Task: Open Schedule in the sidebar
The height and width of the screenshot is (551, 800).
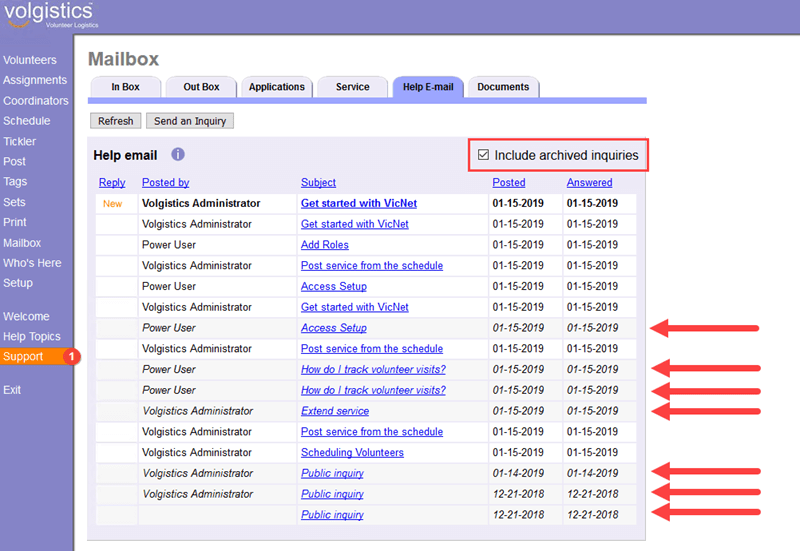Action: pyautogui.click(x=27, y=121)
